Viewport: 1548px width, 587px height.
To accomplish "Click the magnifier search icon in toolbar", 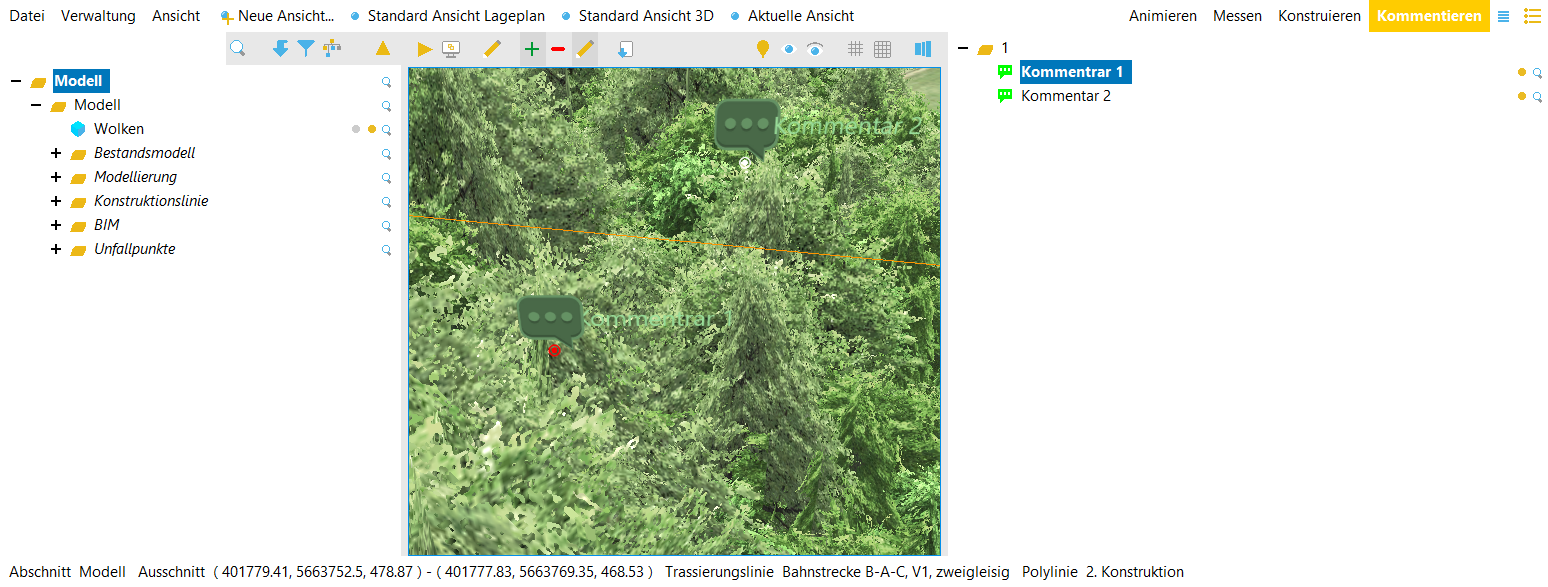I will pyautogui.click(x=238, y=49).
